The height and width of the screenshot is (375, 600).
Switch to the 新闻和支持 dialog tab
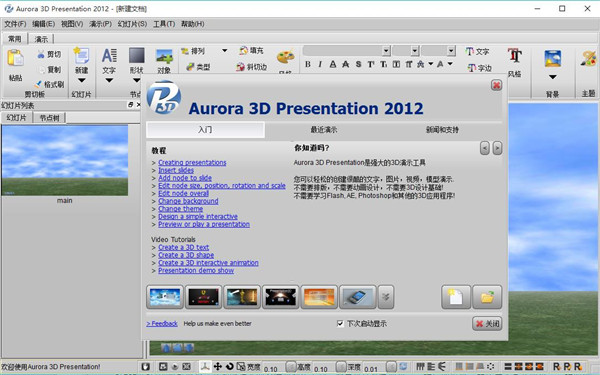(442, 130)
